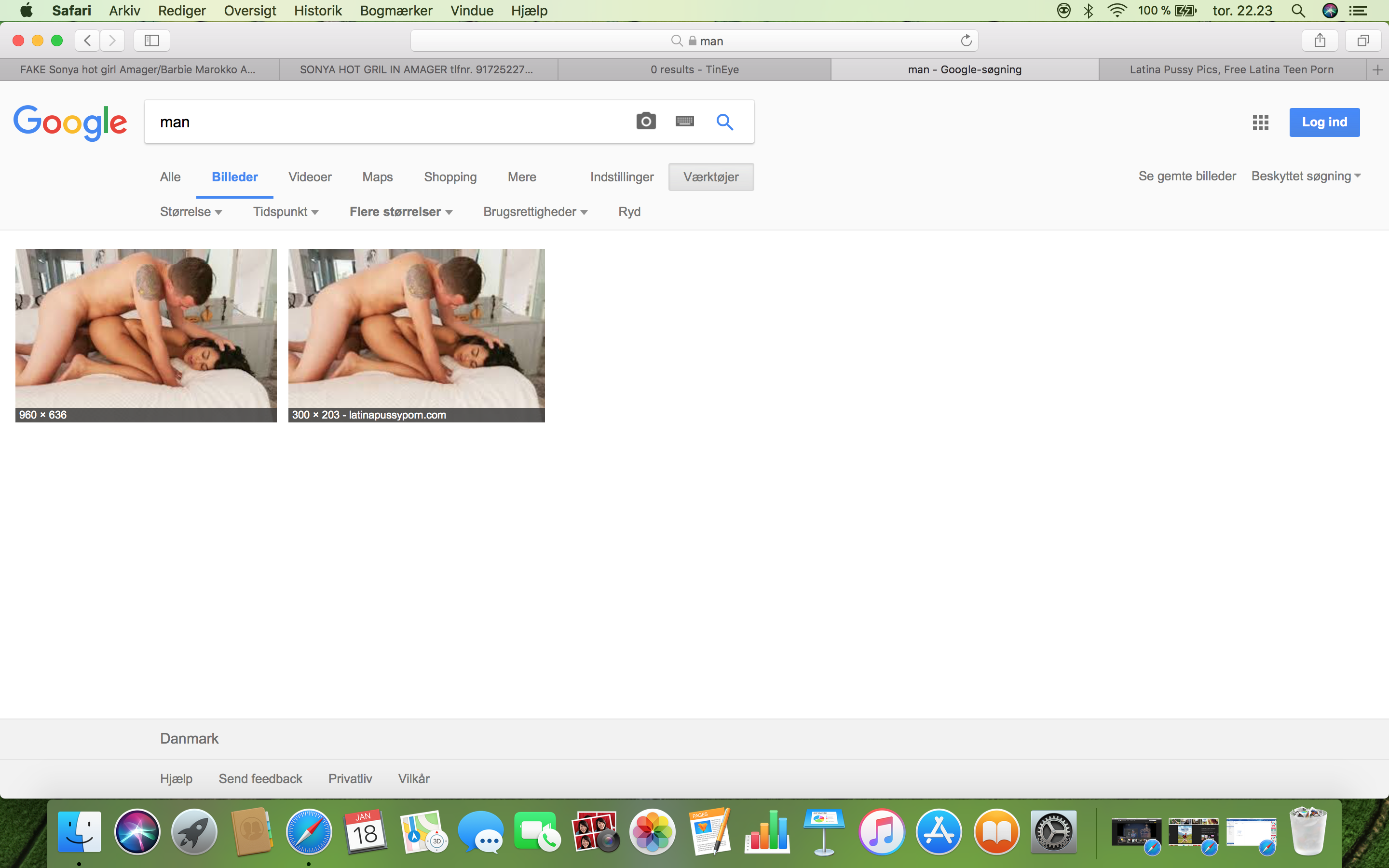The width and height of the screenshot is (1389, 868).
Task: Click the search-by-image camera icon
Action: tap(646, 121)
